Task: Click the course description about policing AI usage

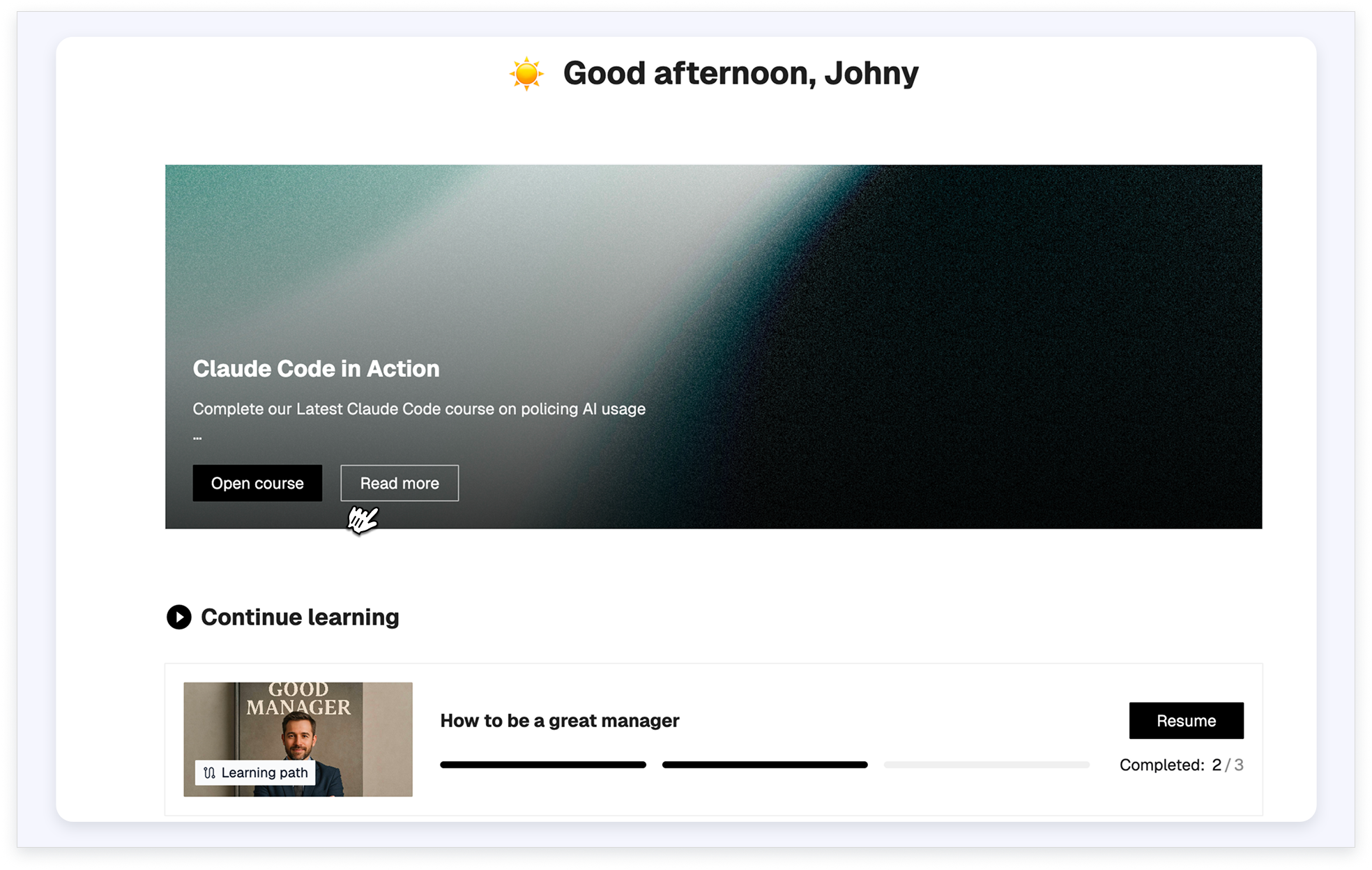Action: click(419, 409)
